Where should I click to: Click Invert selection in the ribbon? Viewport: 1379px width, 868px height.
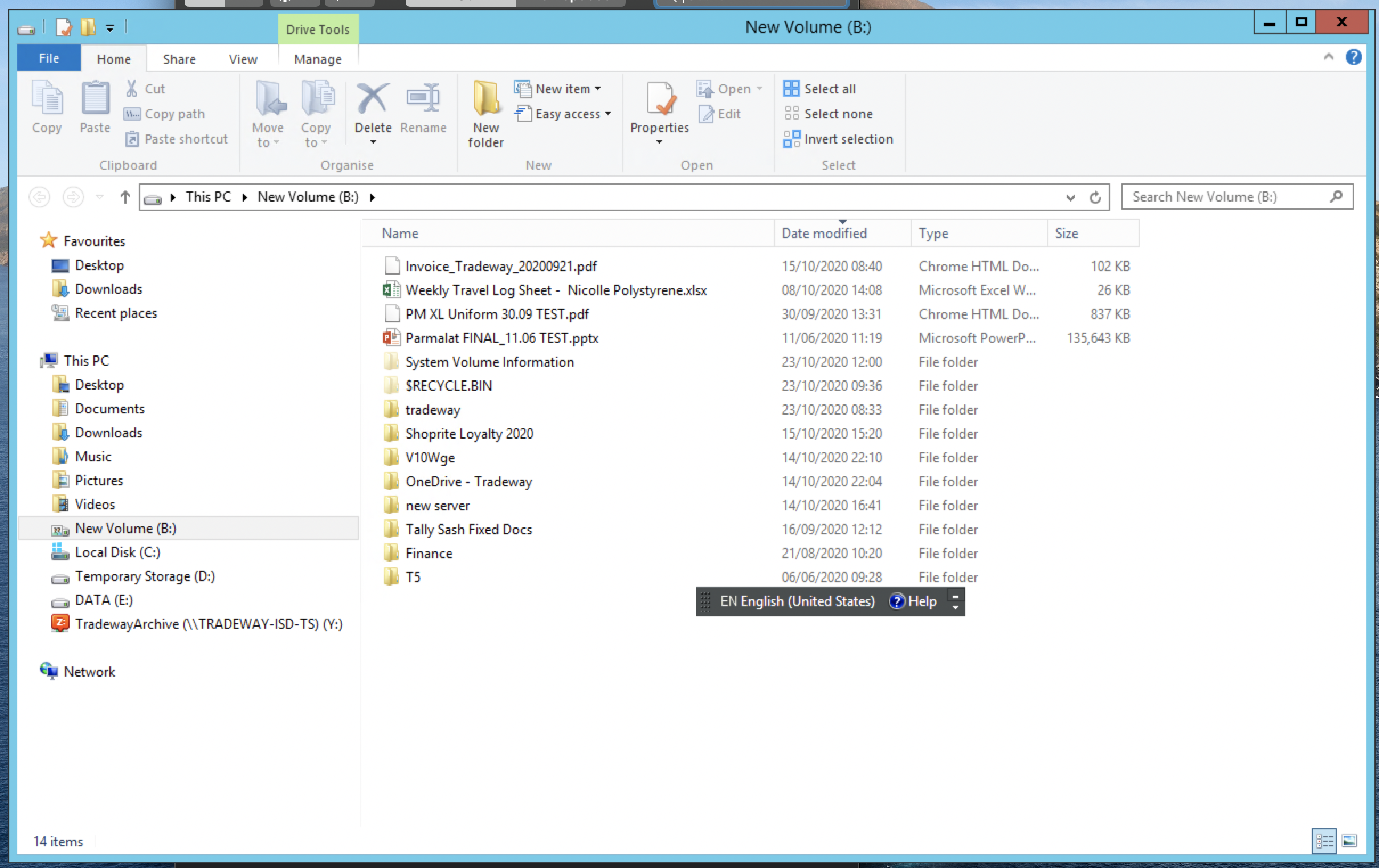point(838,138)
